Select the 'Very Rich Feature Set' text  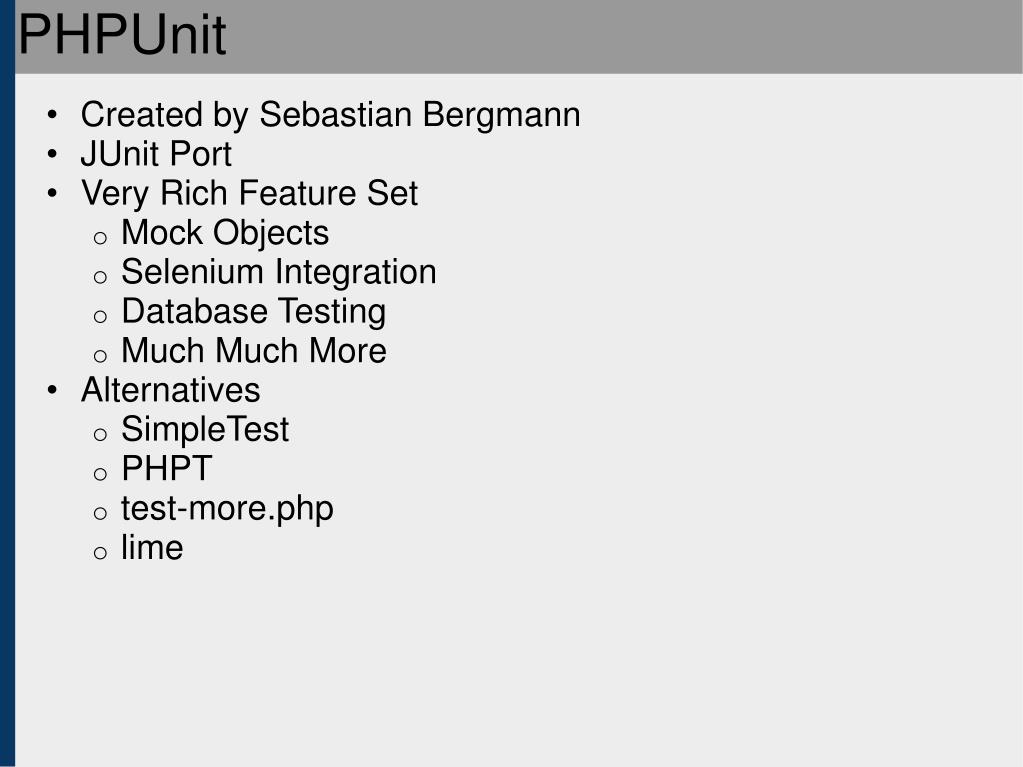coord(249,193)
